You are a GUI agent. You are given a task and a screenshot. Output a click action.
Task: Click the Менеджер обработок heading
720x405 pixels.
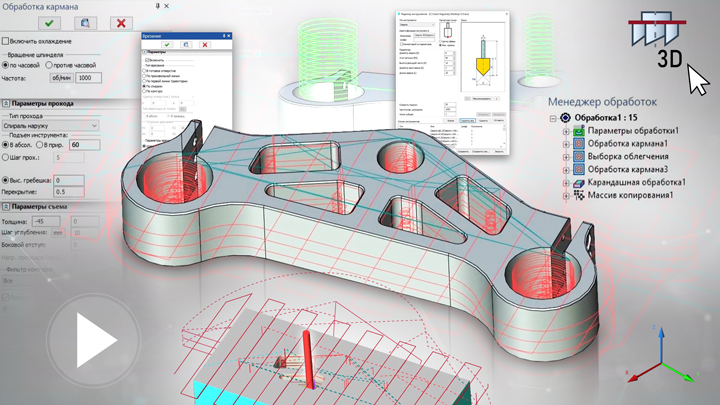click(x=602, y=101)
